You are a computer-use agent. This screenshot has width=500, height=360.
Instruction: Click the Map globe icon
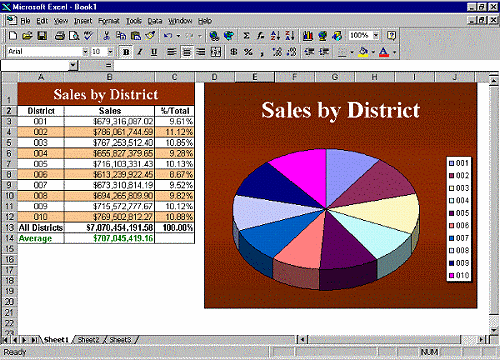322,36
